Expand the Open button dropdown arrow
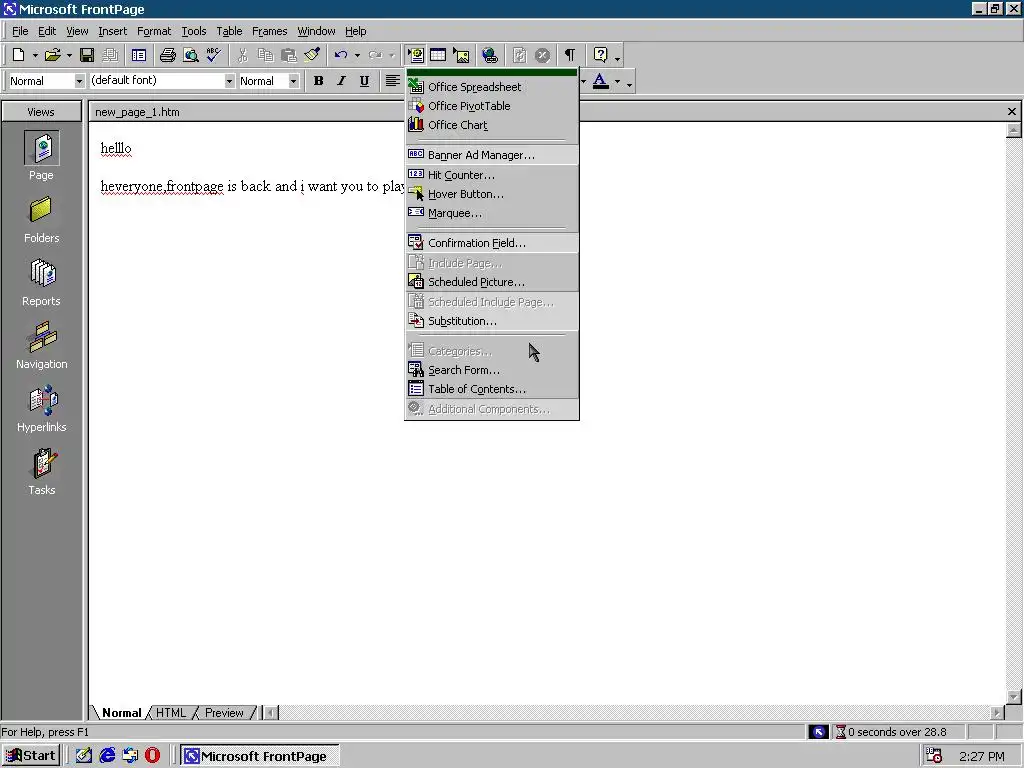Viewport: 1024px width, 768px height. pos(69,56)
